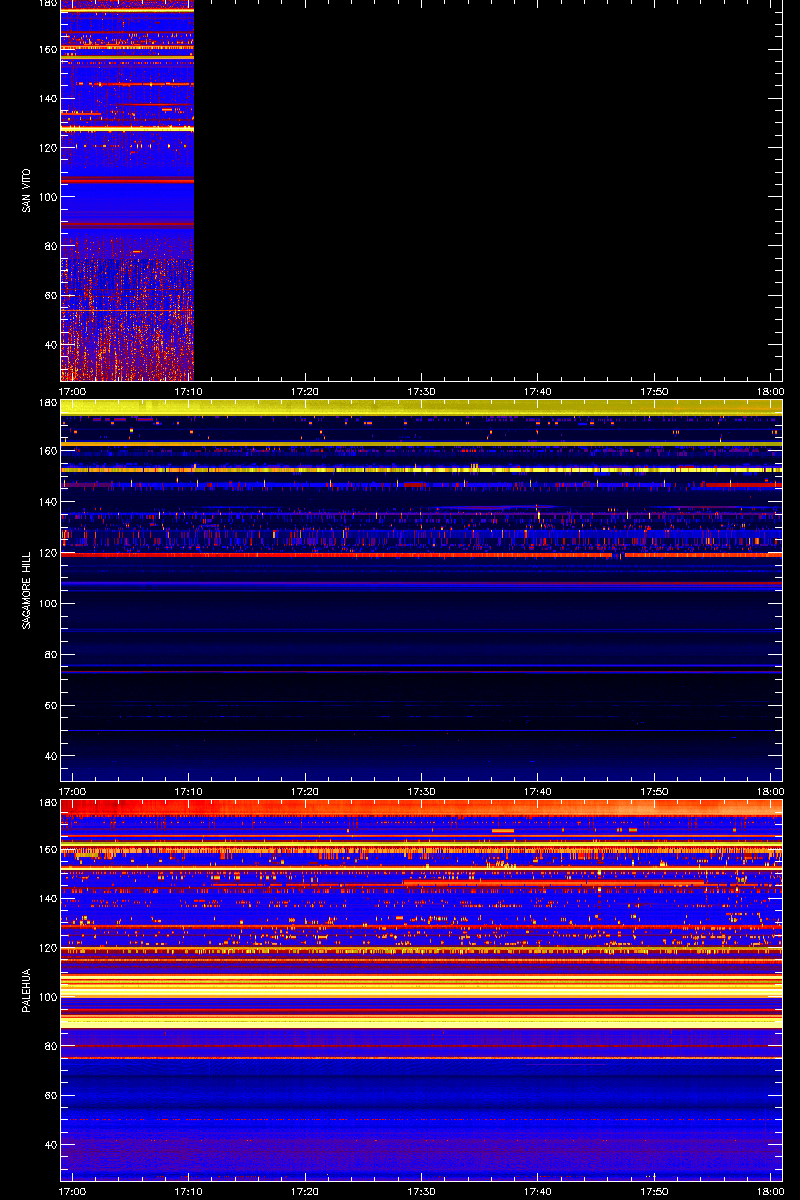Click 17:10 label under Sagamore Hill panel
Viewport: 800px width, 1200px height.
[189, 791]
